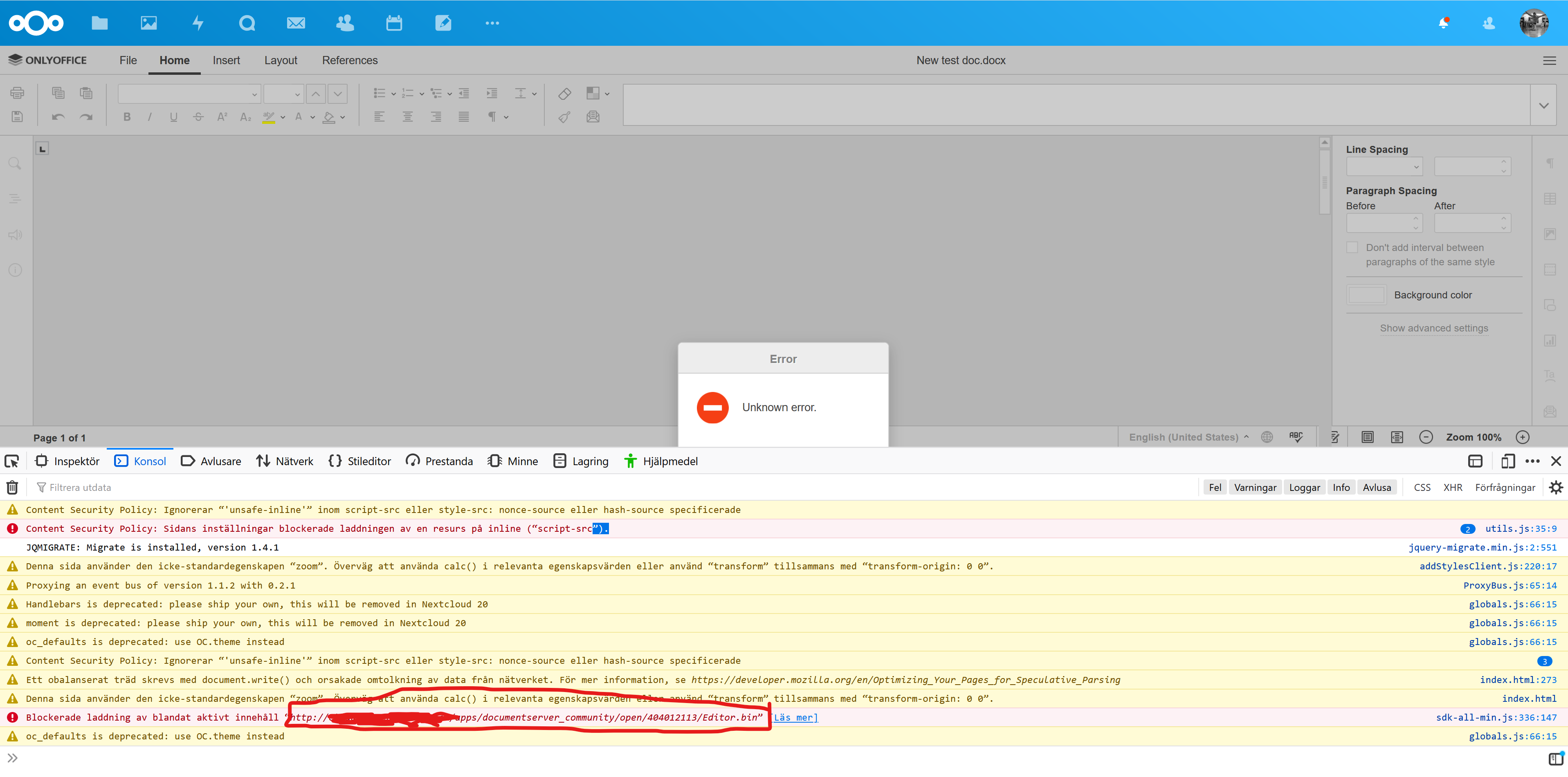Screen dimensions: 1568x777
Task: Open the Nextcloud Calendar app icon
Action: point(394,23)
